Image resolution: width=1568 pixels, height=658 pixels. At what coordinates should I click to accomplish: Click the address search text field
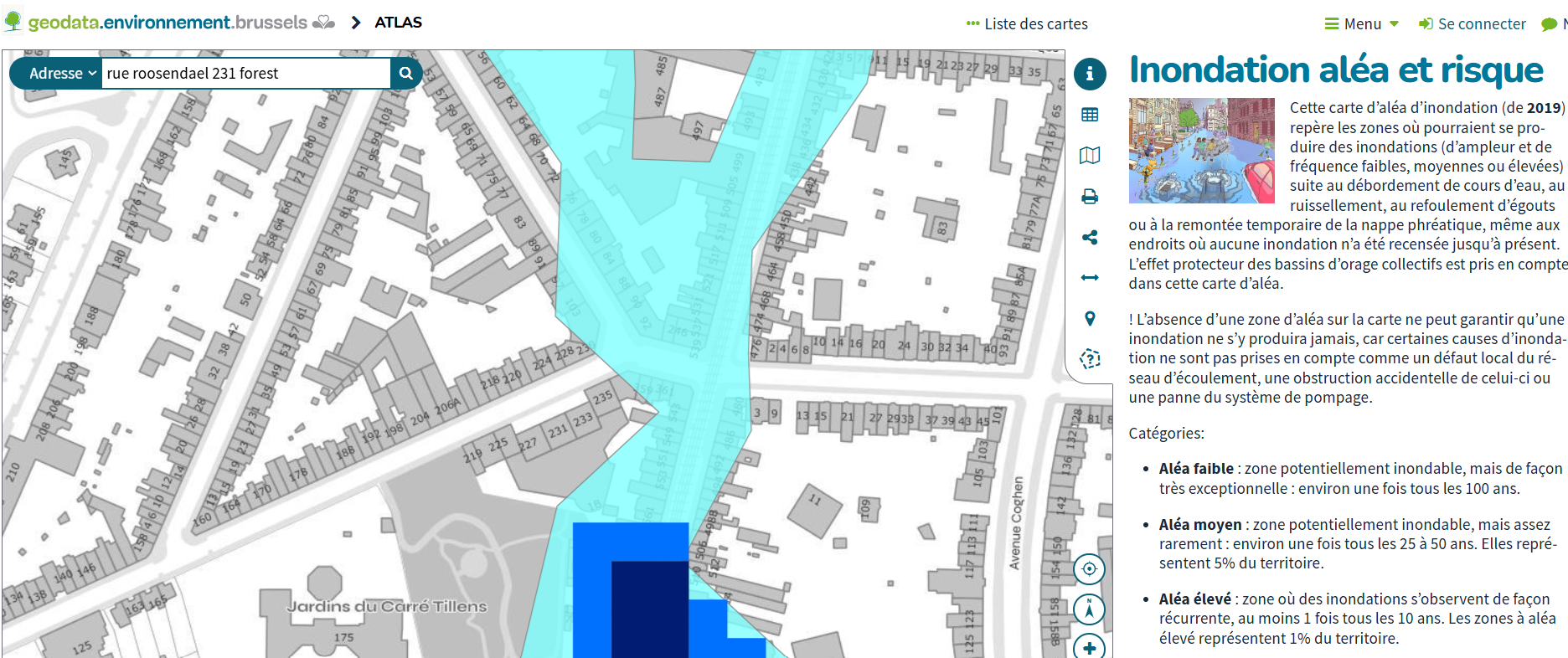(x=245, y=74)
